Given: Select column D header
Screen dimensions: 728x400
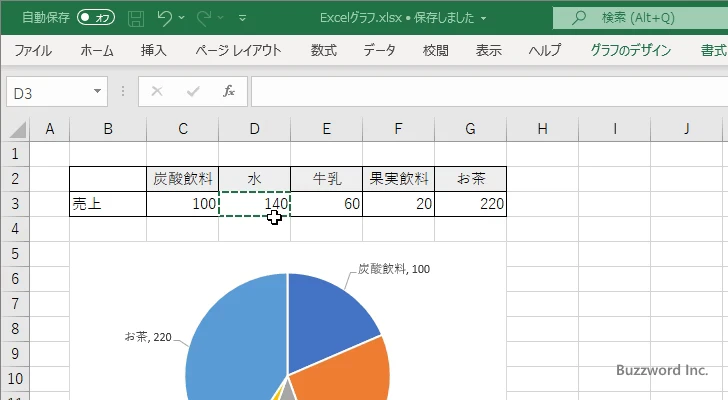Looking at the screenshot, I should pyautogui.click(x=254, y=129).
